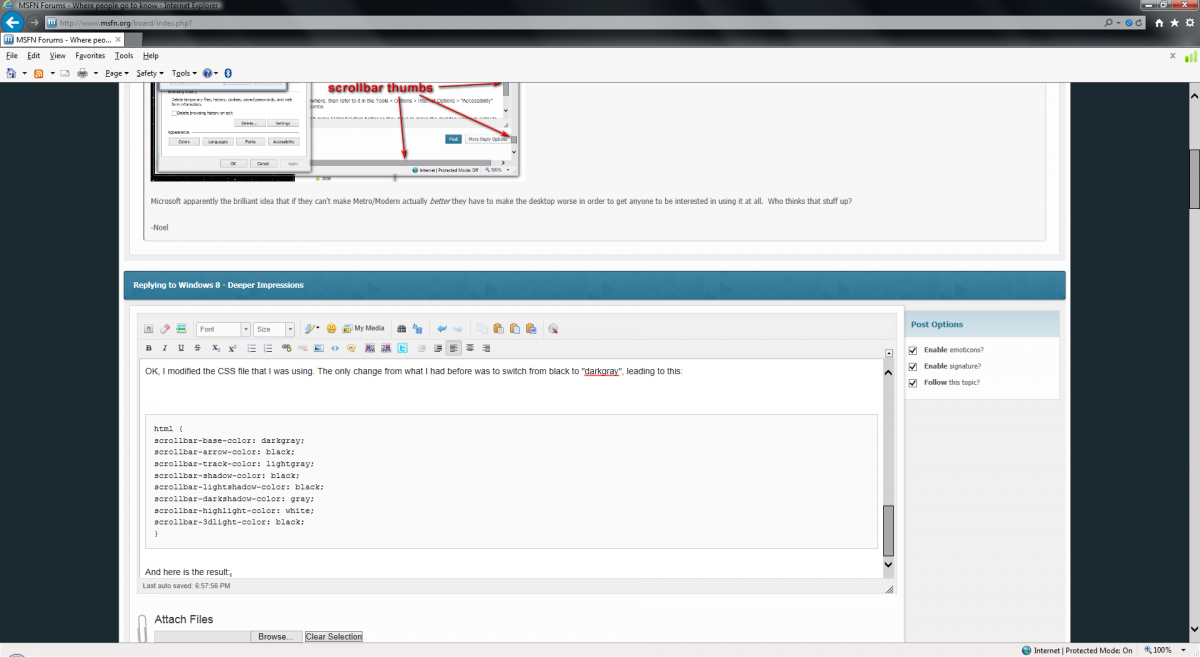Screen dimensions: 1200x657
Task: Open the Favorites menu
Action: [x=90, y=56]
